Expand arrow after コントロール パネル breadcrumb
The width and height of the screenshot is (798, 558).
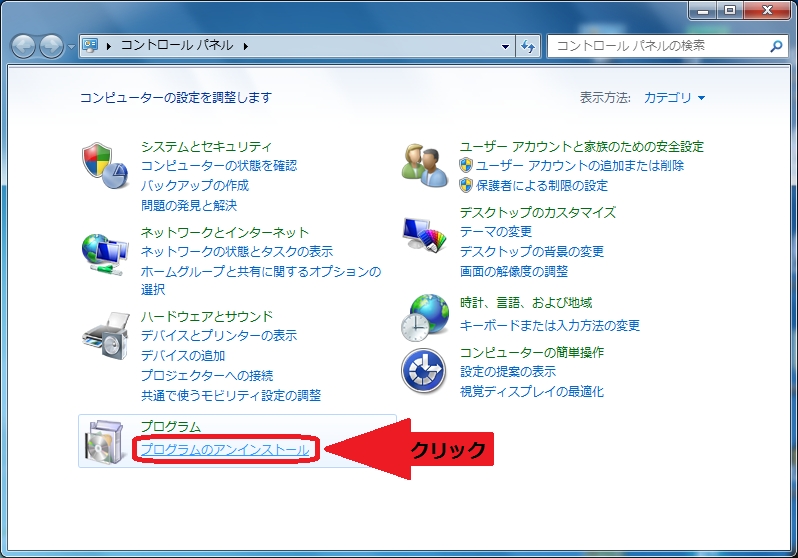pyautogui.click(x=246, y=46)
